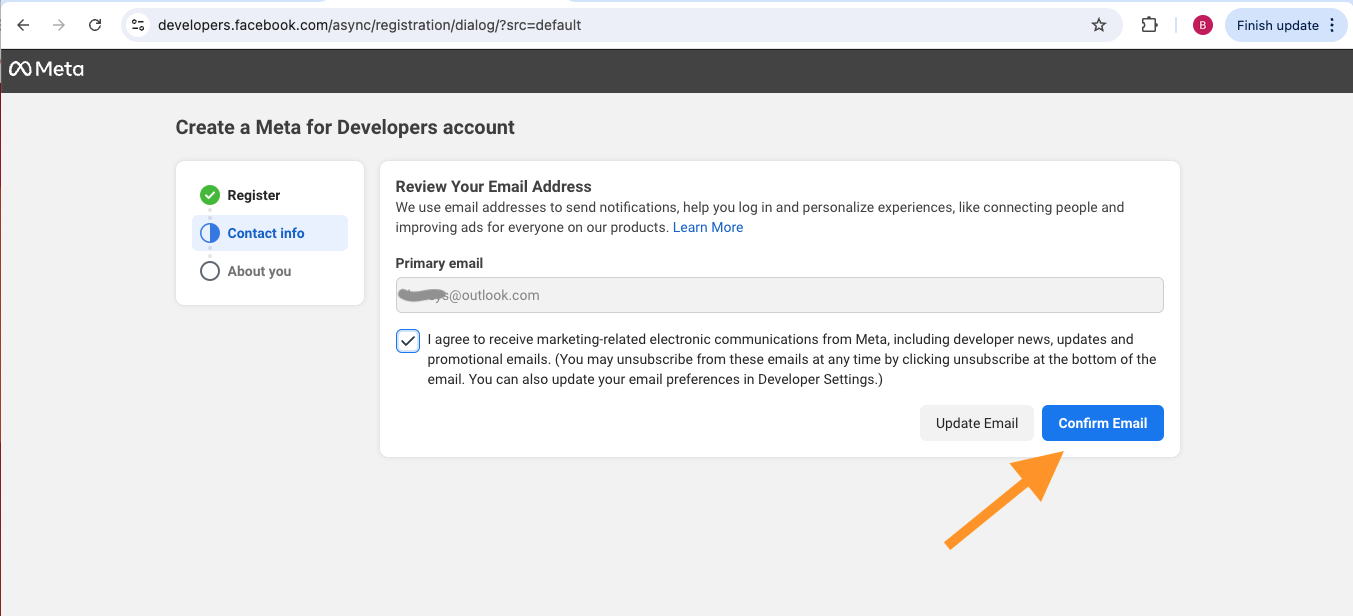Click the Finish update button
Screen dimensions: 1353x616
tap(1277, 25)
